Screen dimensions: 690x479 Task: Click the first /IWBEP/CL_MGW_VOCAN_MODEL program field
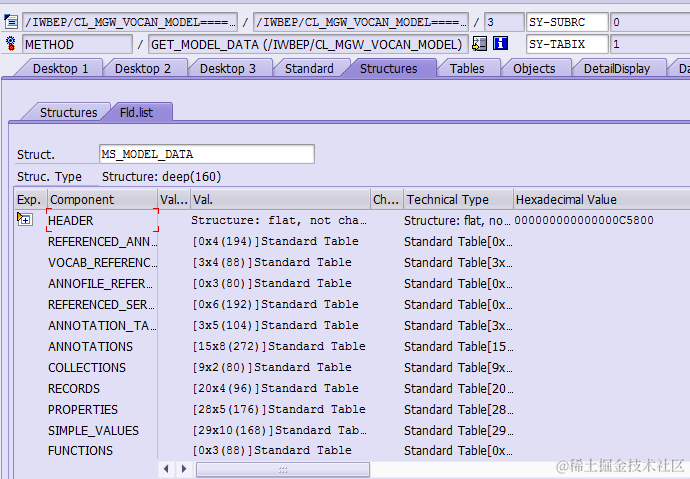coord(130,22)
